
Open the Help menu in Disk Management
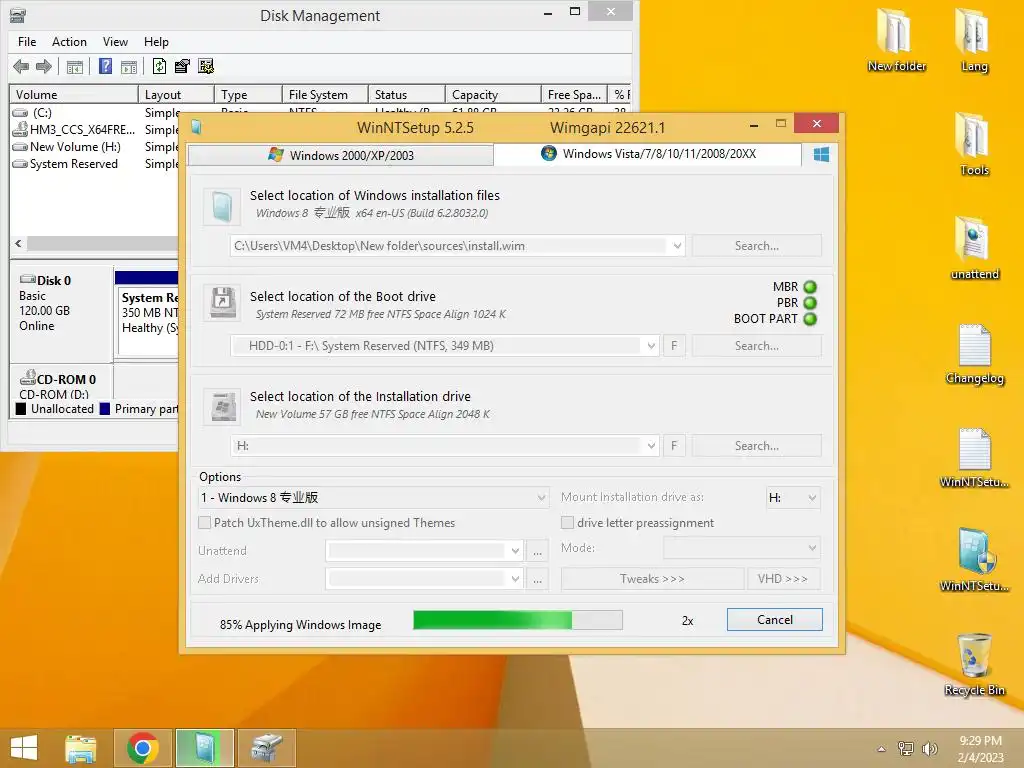[156, 42]
